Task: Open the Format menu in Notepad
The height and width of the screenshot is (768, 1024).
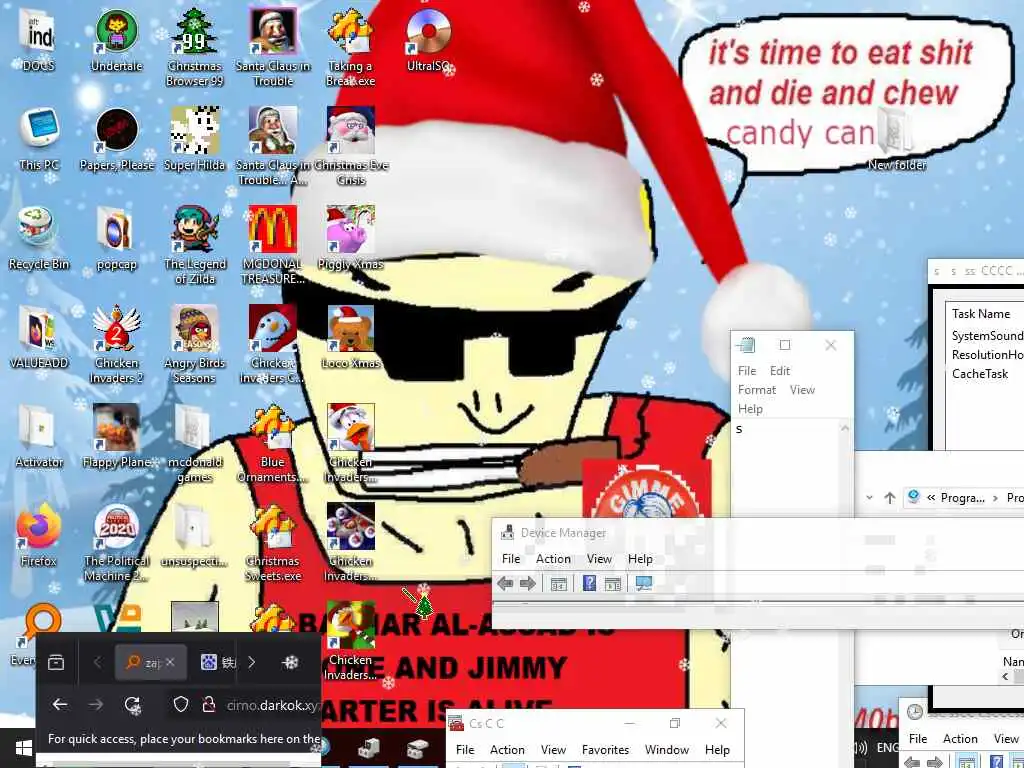Action: tap(757, 389)
